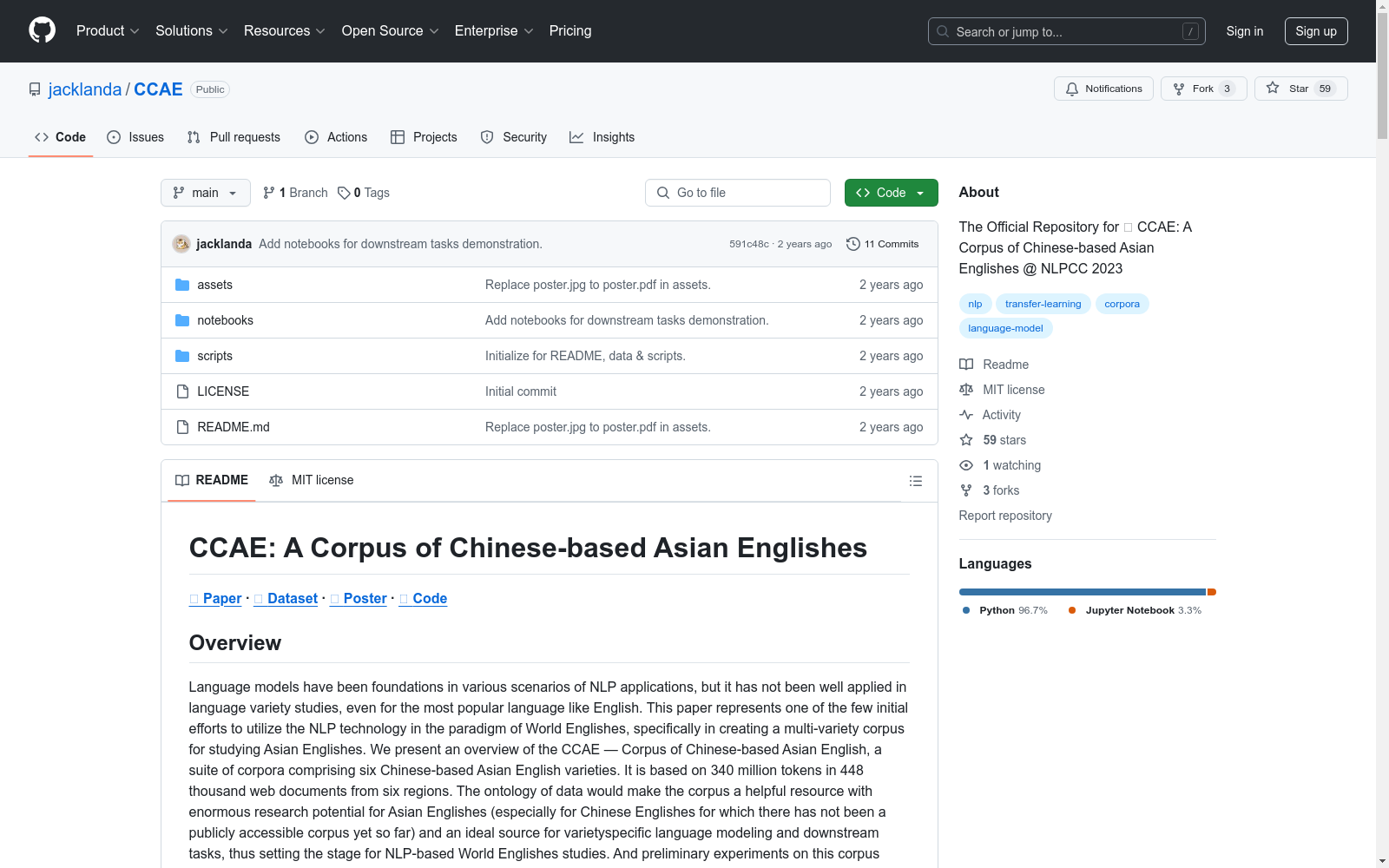Open the CCAE repository name link
Screen dimensions: 1389x868
pyautogui.click(x=158, y=89)
